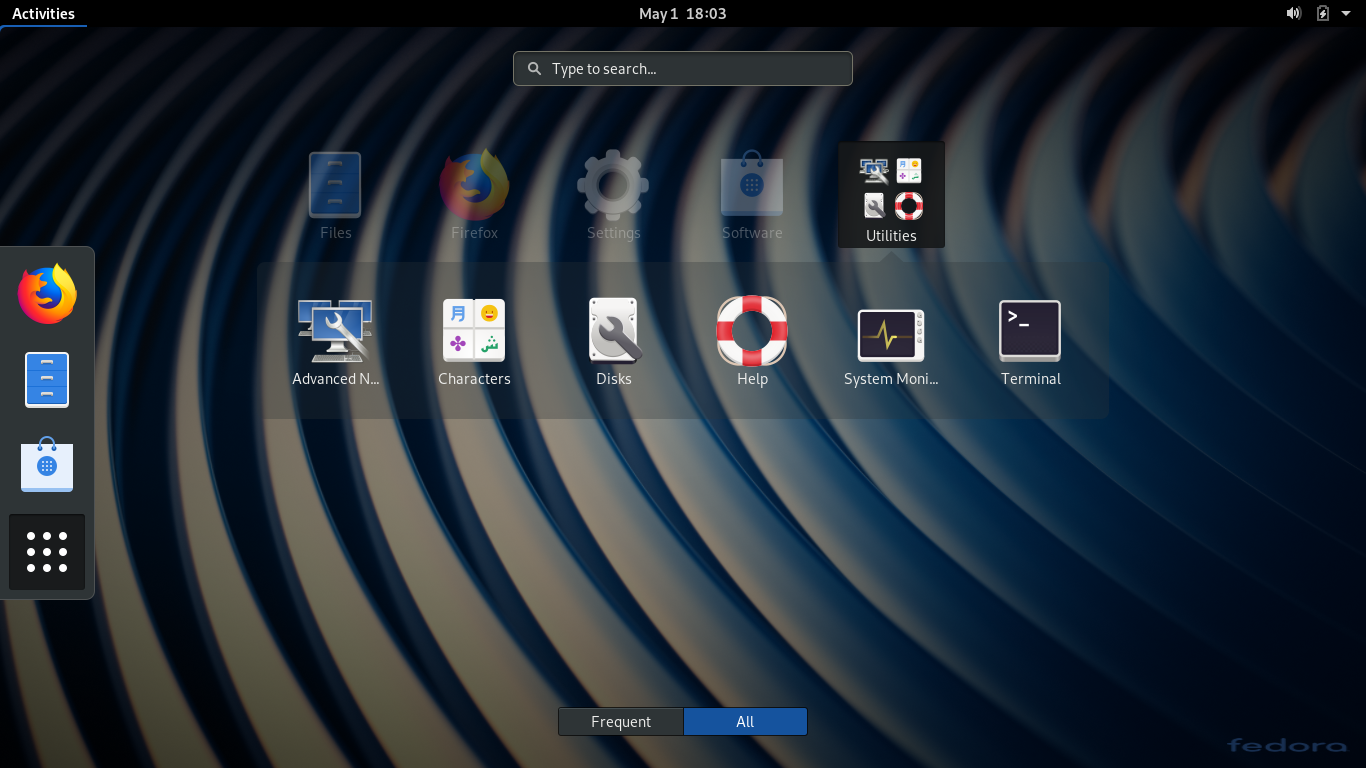Click the Utilities folder icon
1366x768 pixels.
[x=891, y=195]
